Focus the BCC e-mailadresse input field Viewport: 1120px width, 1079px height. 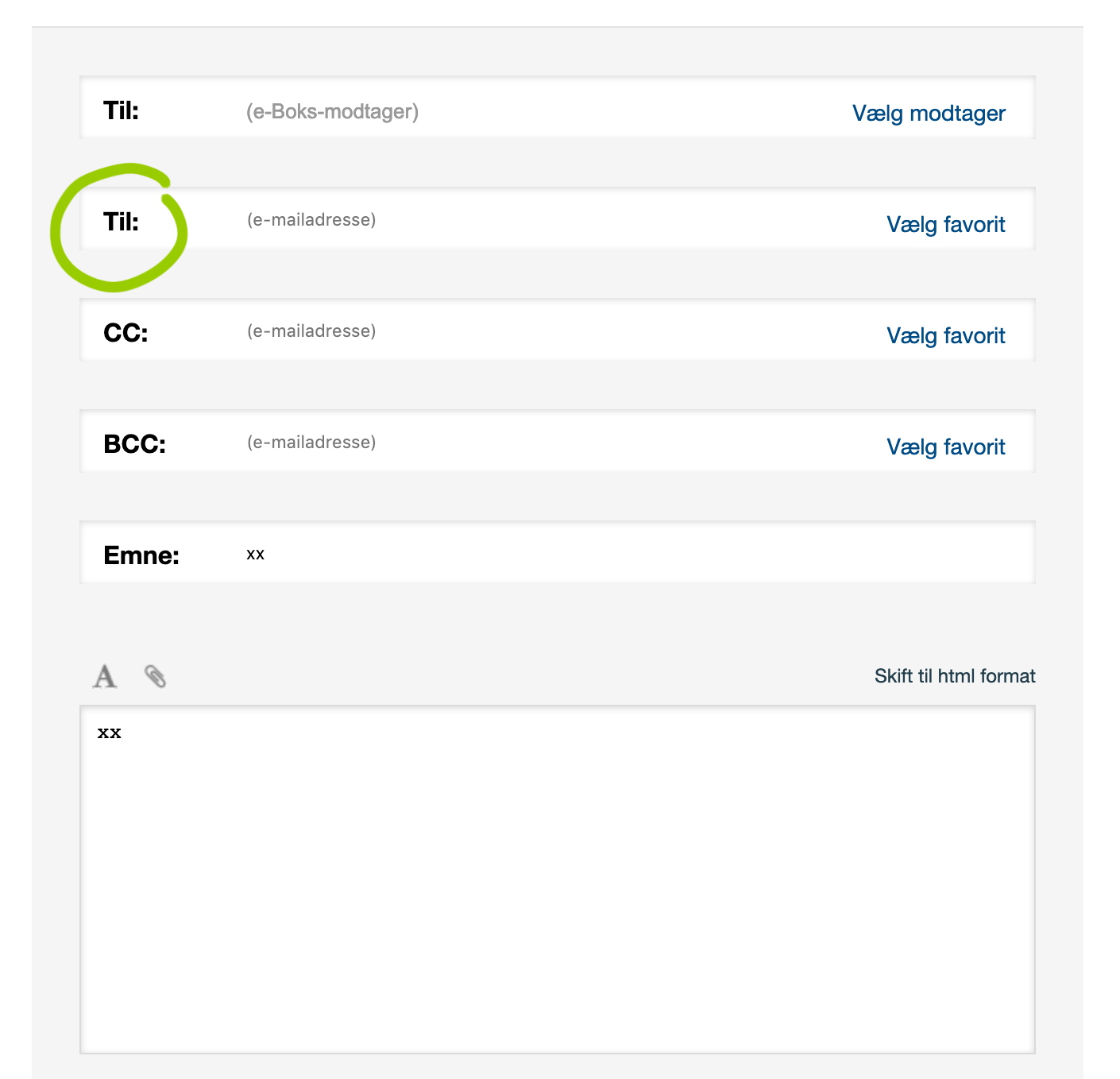(556, 442)
